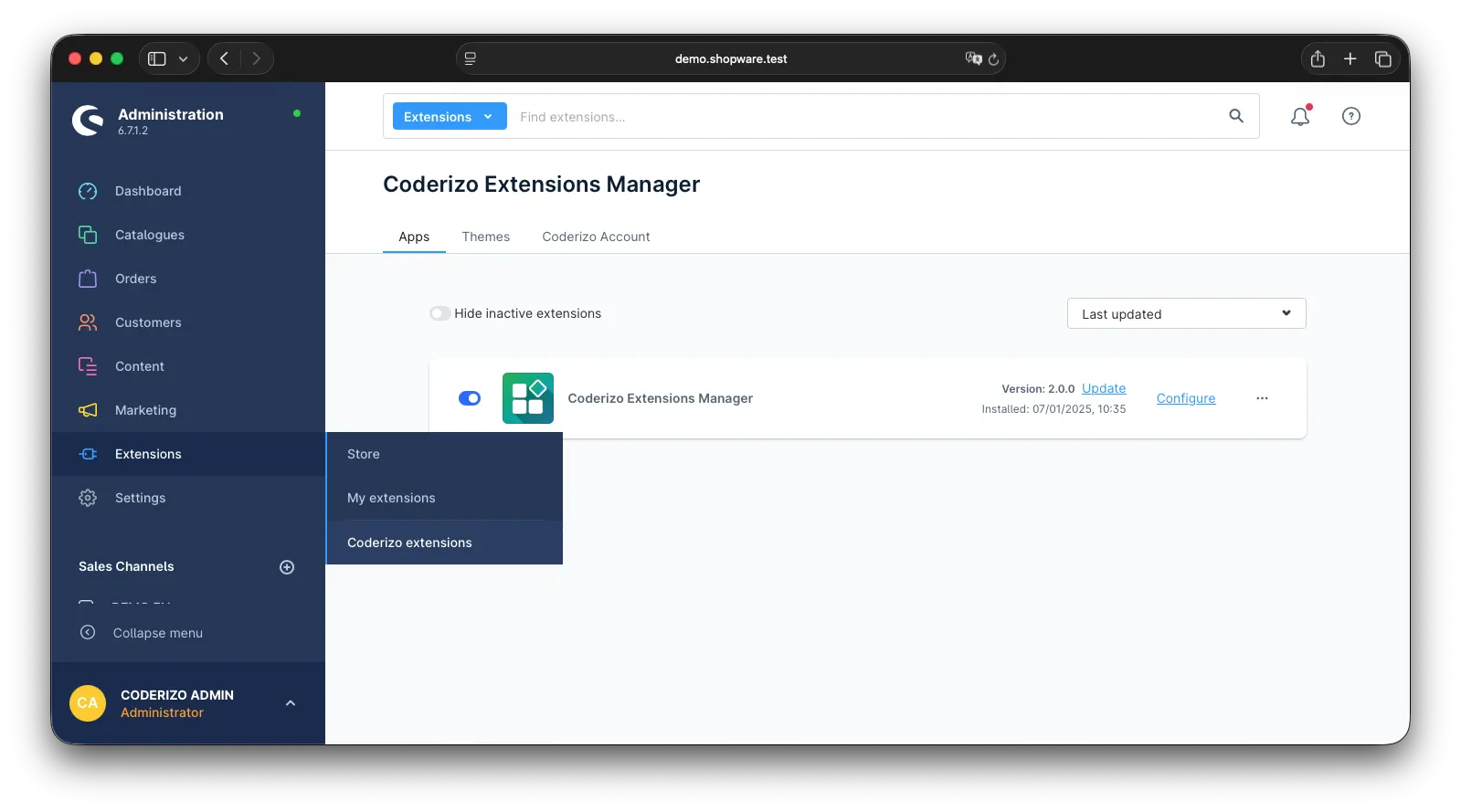
Task: Open the Last updated sorting dropdown
Action: click(x=1185, y=313)
